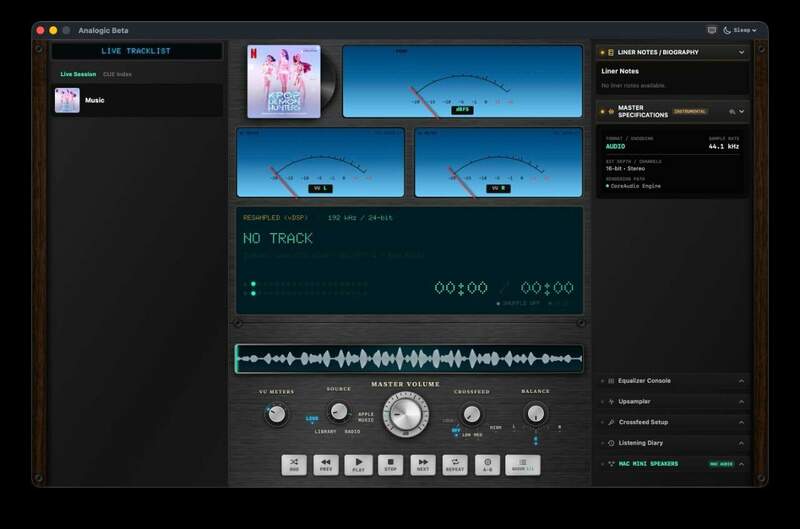Click the Crossfeed Setup icon

coord(611,422)
